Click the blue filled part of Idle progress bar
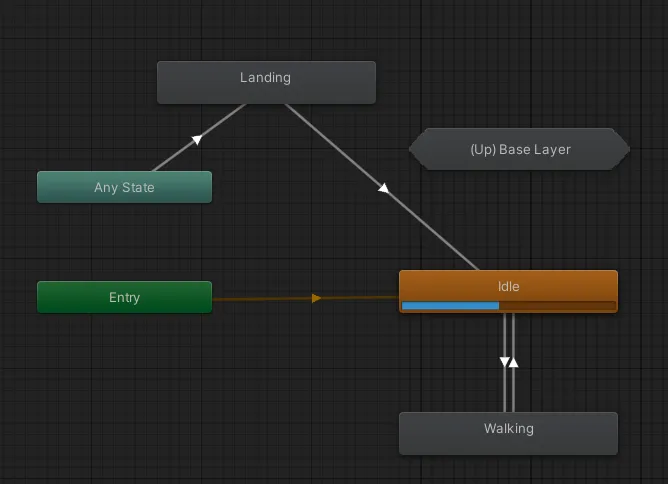The width and height of the screenshot is (668, 484). click(x=450, y=305)
